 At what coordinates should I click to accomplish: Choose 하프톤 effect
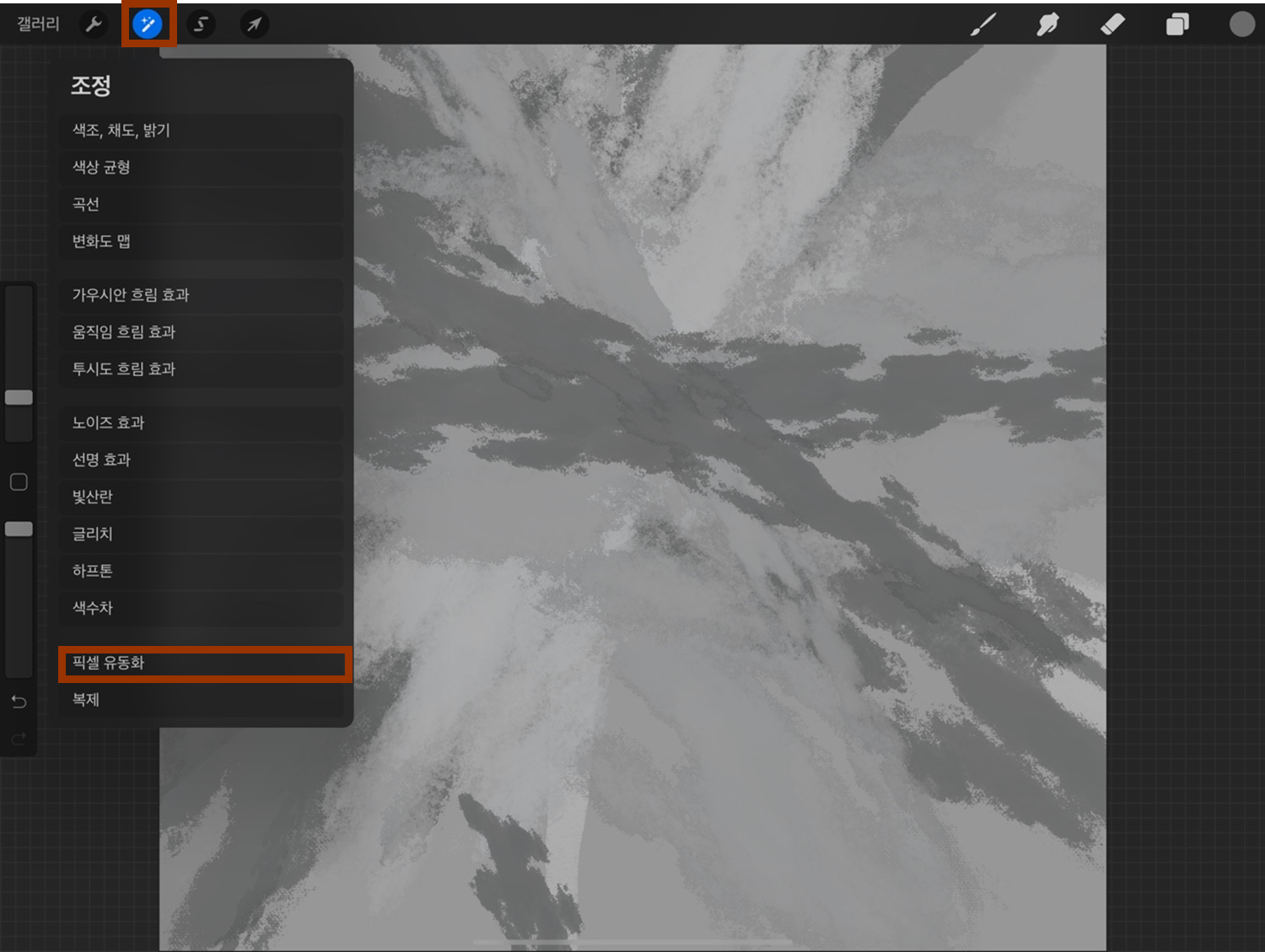coord(202,572)
